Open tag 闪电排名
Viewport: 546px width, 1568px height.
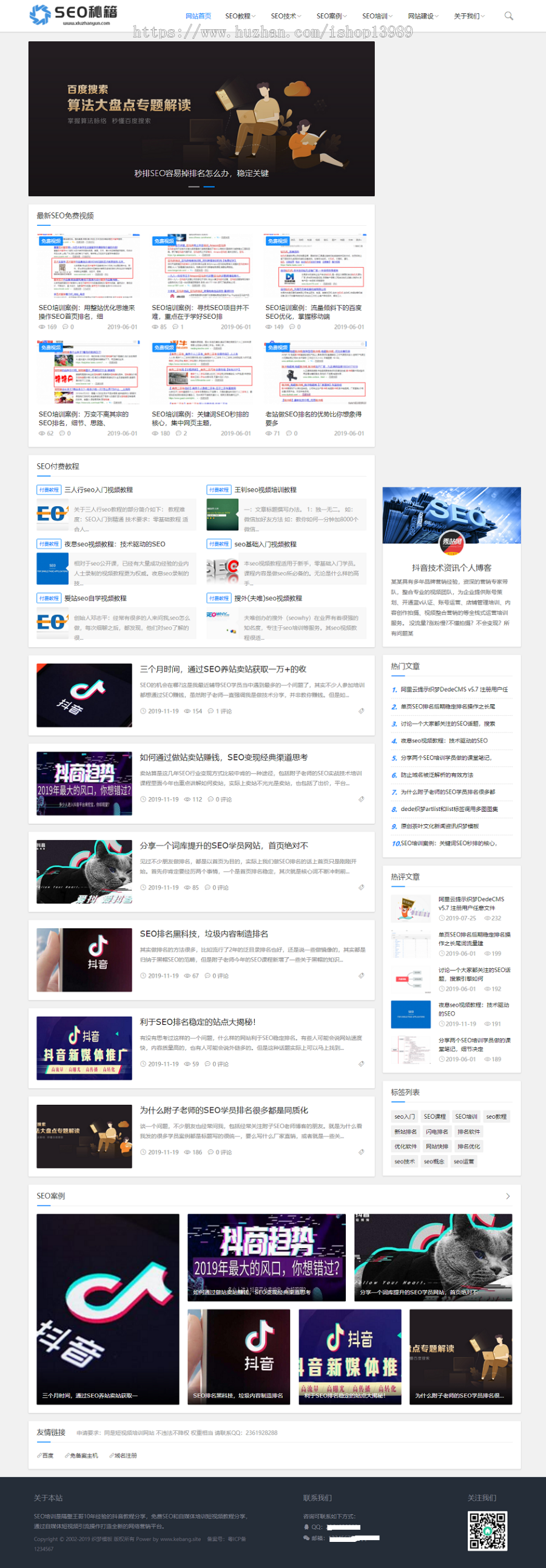pos(437,1132)
